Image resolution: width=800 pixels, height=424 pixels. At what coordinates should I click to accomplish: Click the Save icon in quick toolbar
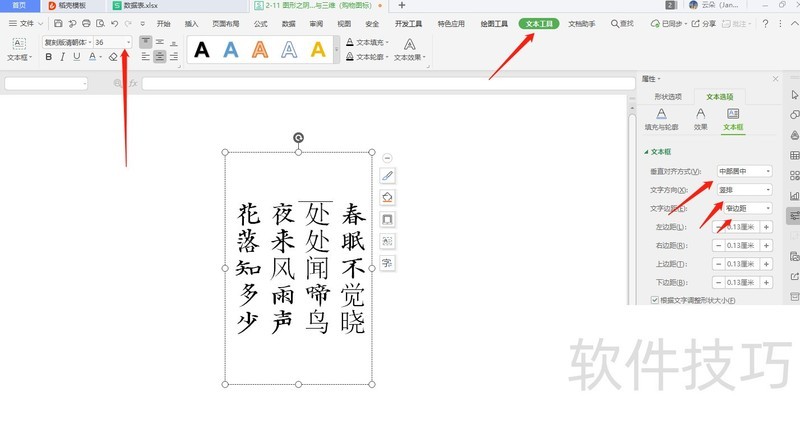pyautogui.click(x=58, y=23)
